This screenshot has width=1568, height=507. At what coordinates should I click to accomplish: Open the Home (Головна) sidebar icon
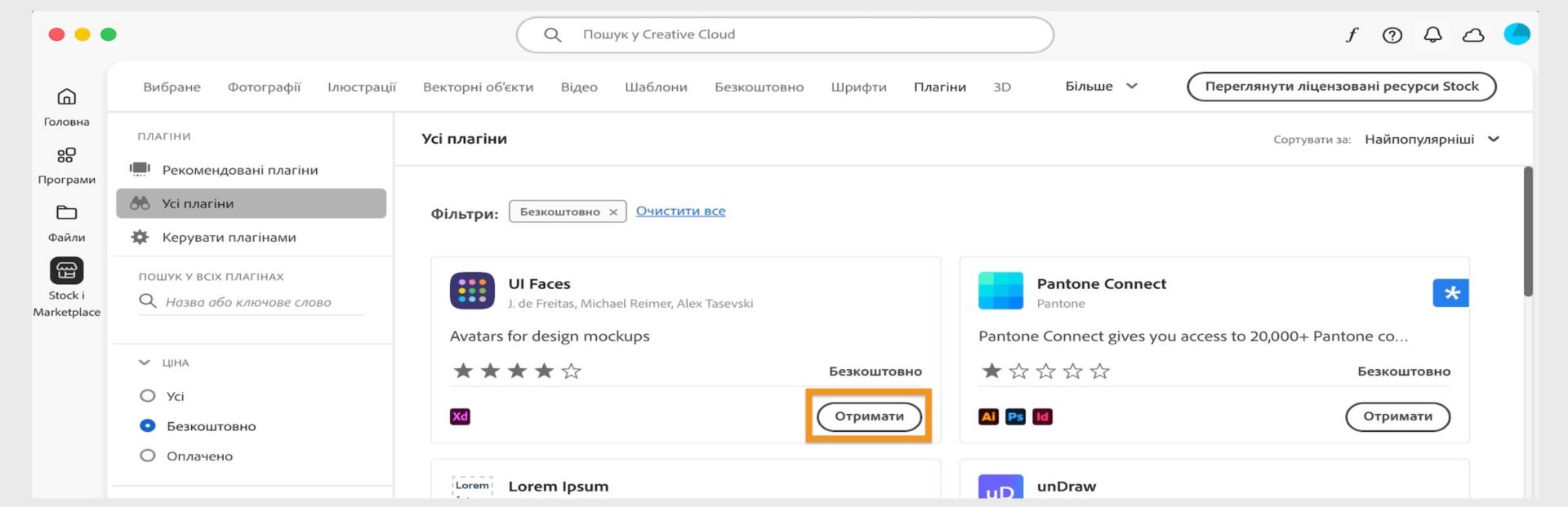67,97
